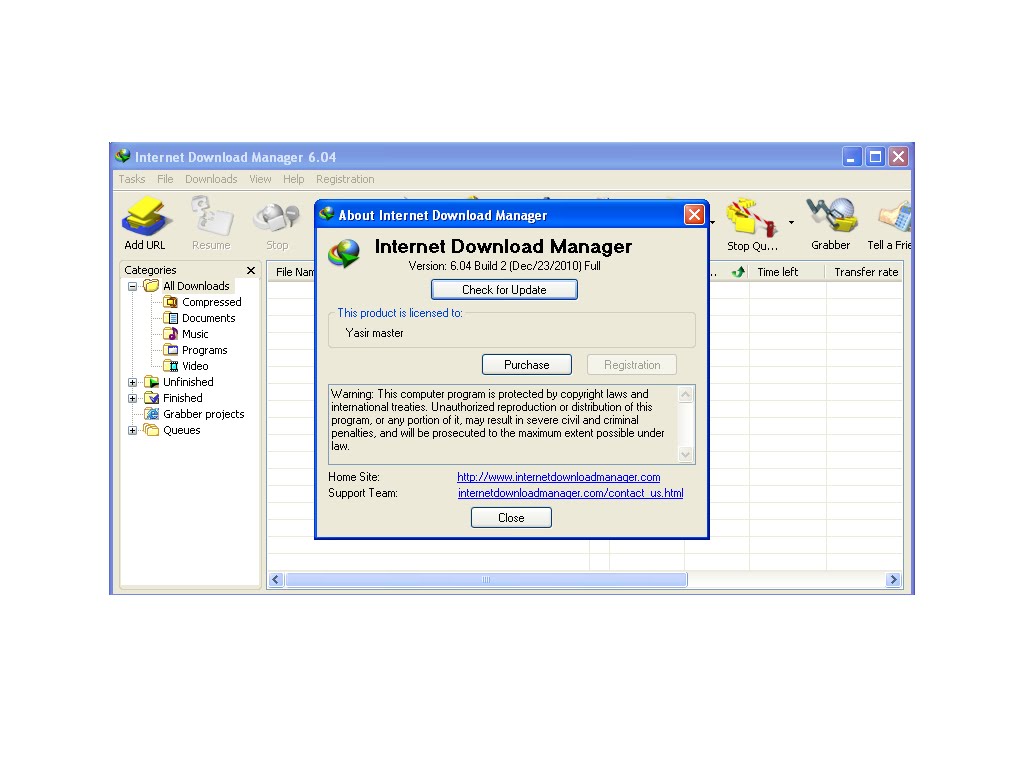Click the Purchase button
1024x768 pixels.
tap(526, 364)
